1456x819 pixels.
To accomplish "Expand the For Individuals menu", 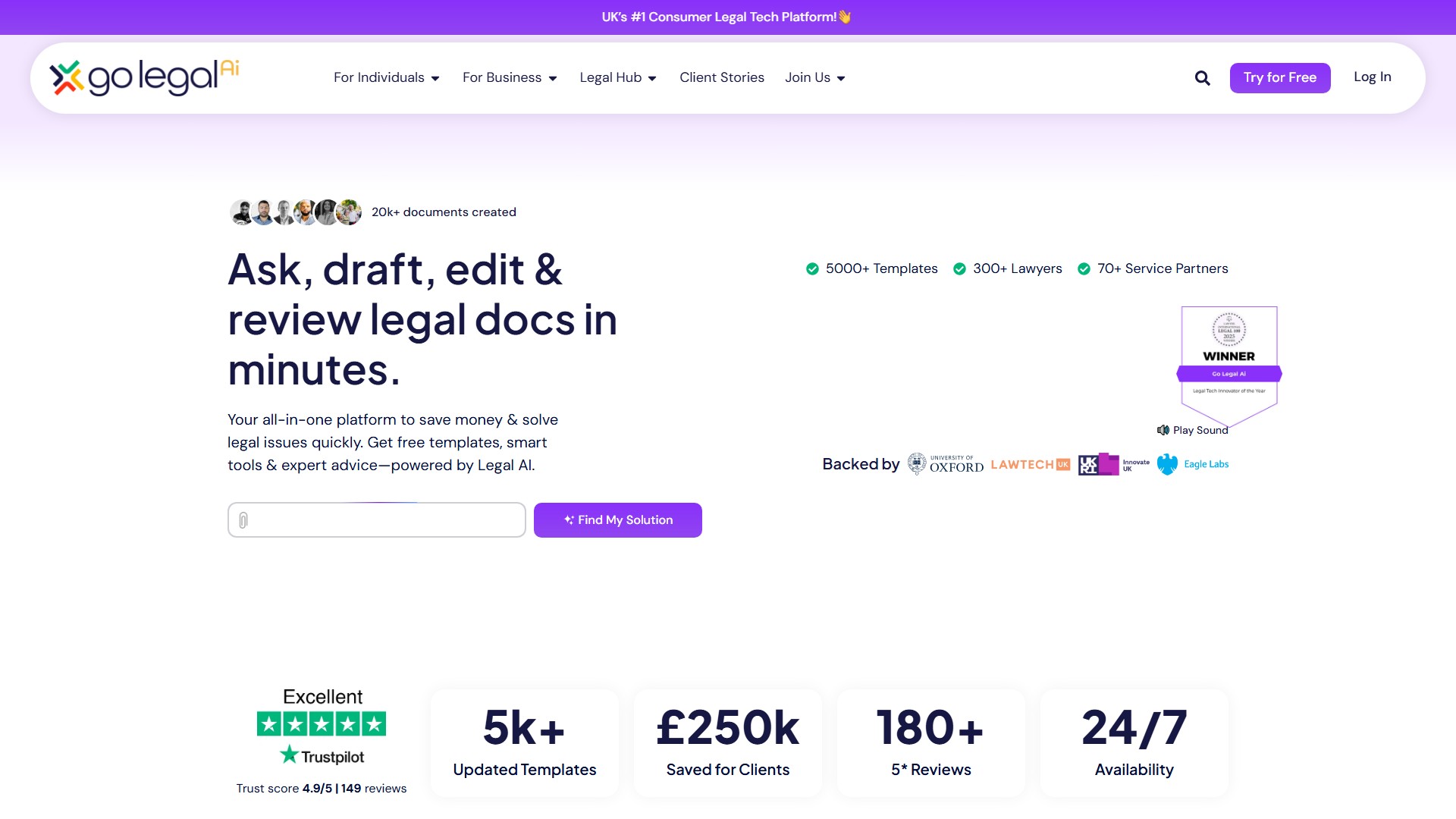I will [x=386, y=77].
